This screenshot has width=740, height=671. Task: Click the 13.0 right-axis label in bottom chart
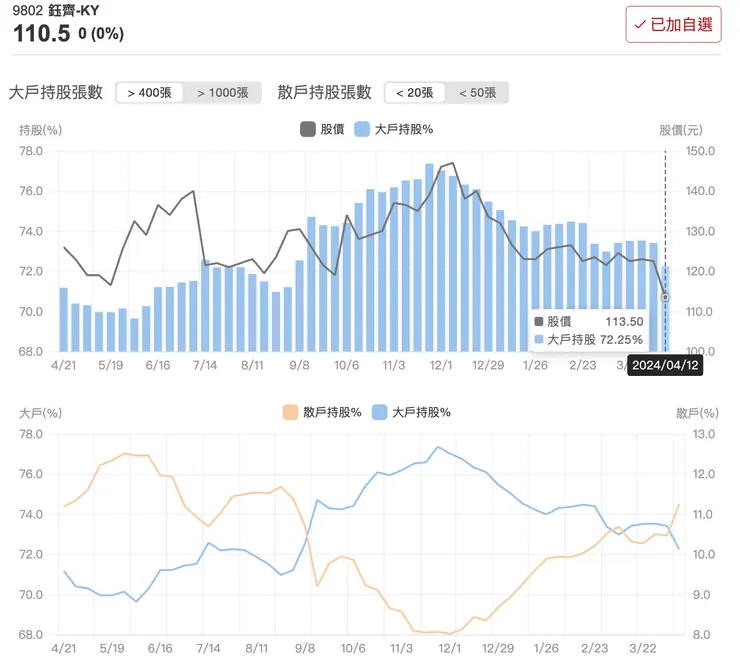point(704,434)
